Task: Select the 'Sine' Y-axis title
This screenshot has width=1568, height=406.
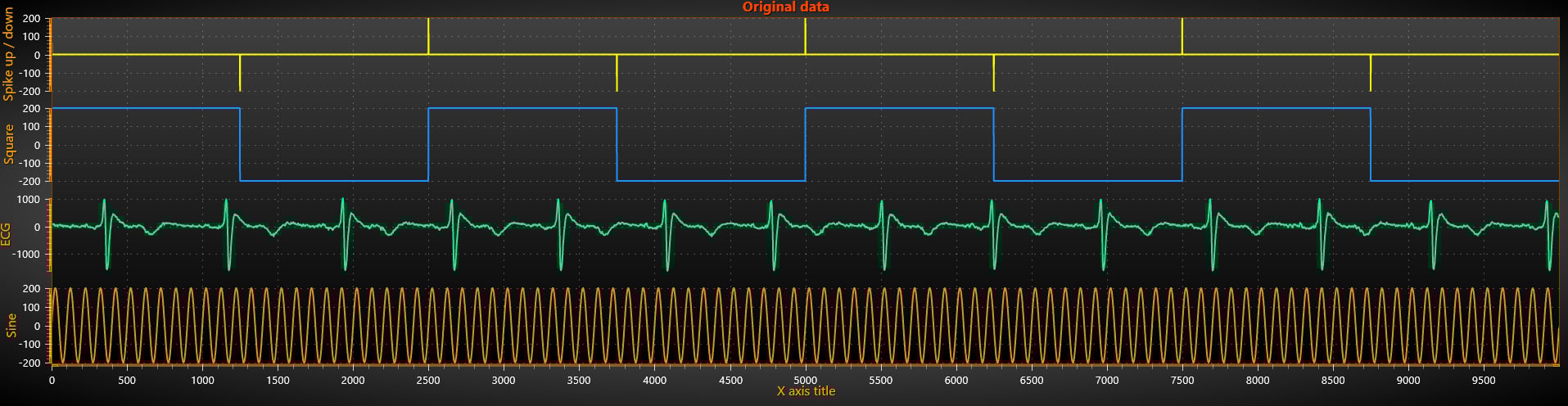Action: (x=11, y=325)
